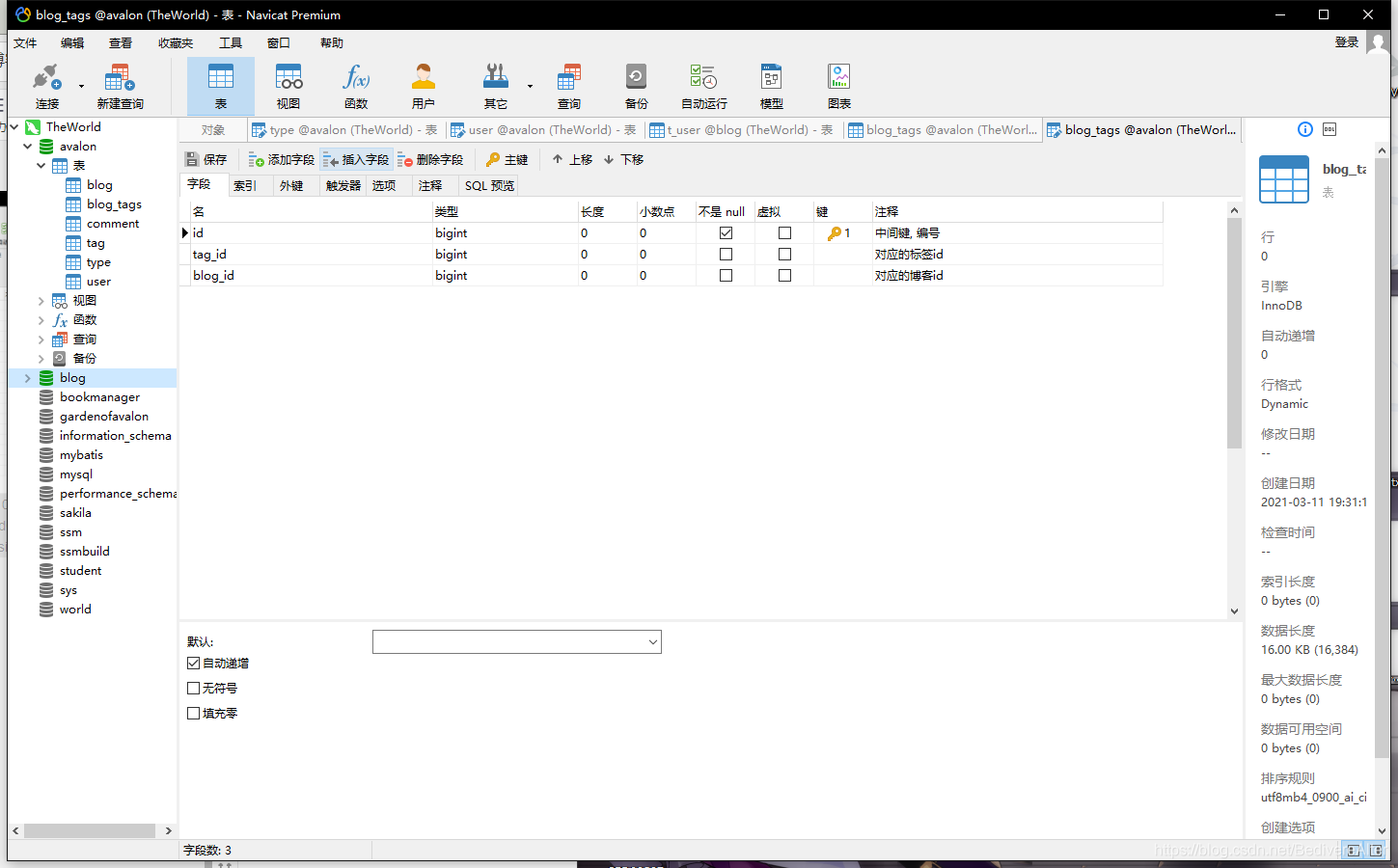The height and width of the screenshot is (868, 1398).
Task: Open the 查询 query toolbar icon
Action: click(x=569, y=86)
